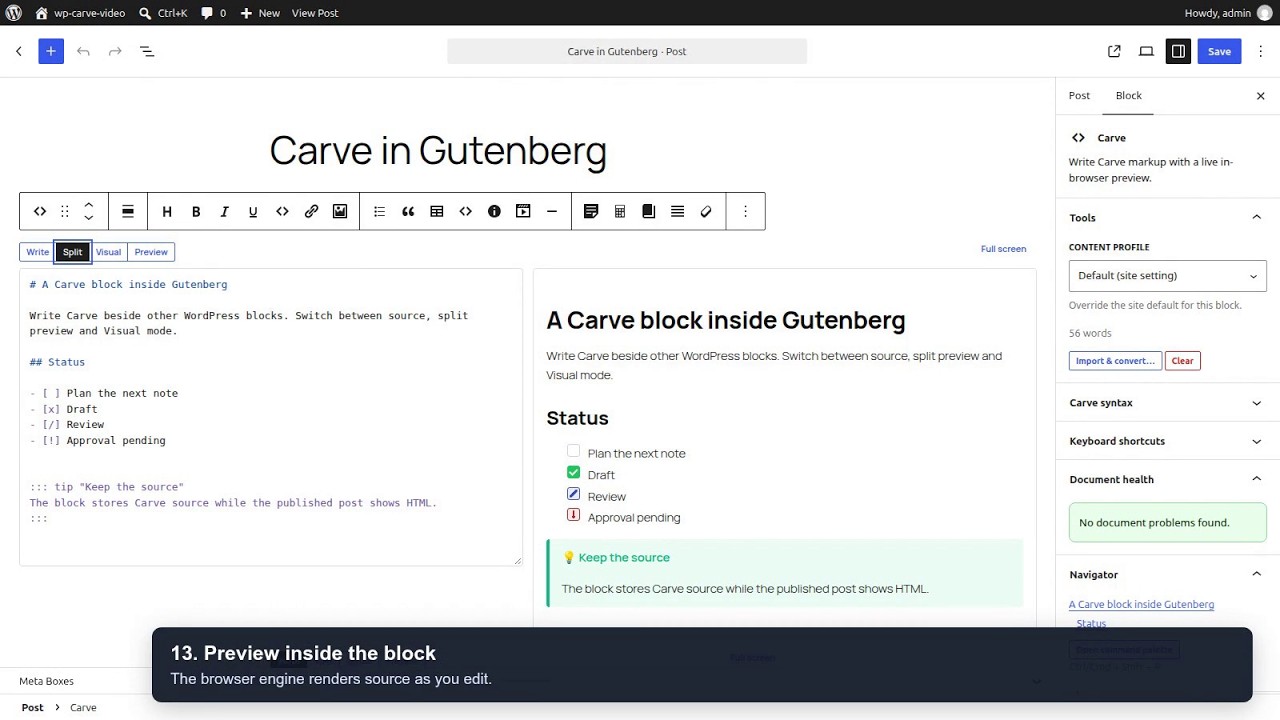Open the Post sidebar tab

pyautogui.click(x=1079, y=96)
